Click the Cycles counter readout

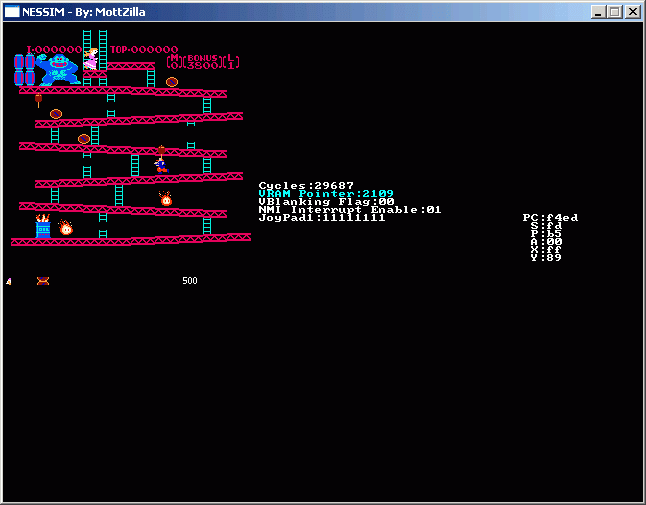pos(305,185)
